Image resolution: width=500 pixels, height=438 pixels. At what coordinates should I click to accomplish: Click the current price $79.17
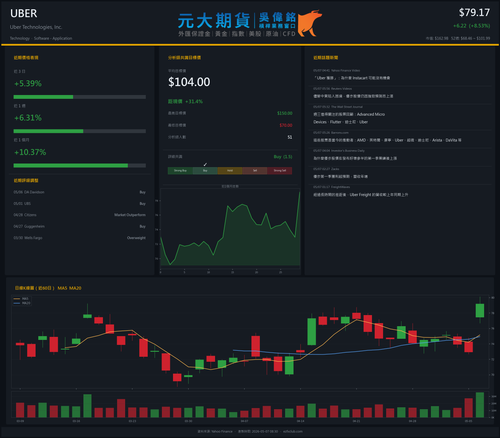click(x=474, y=13)
